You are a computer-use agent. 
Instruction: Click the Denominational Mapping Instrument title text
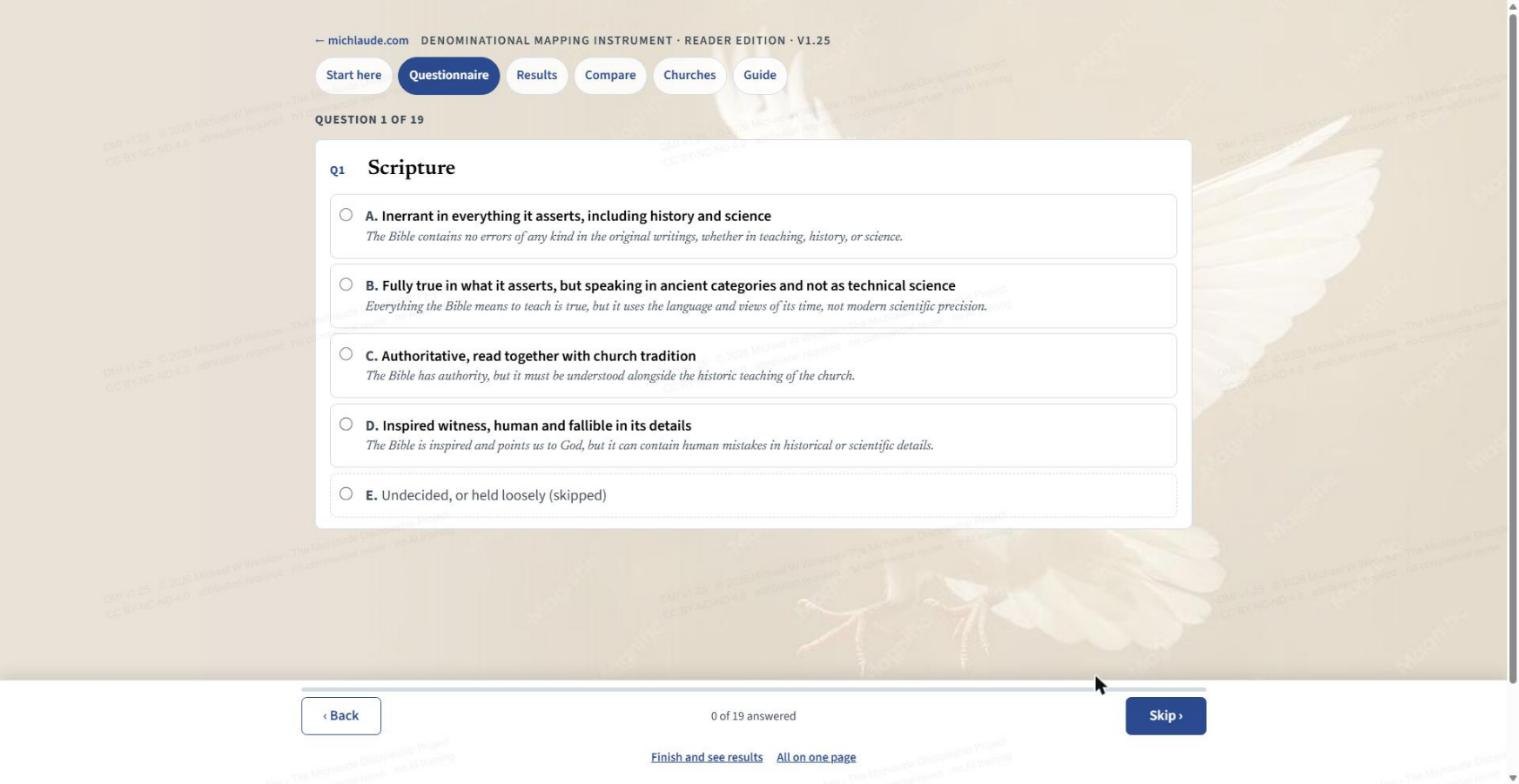pos(626,41)
